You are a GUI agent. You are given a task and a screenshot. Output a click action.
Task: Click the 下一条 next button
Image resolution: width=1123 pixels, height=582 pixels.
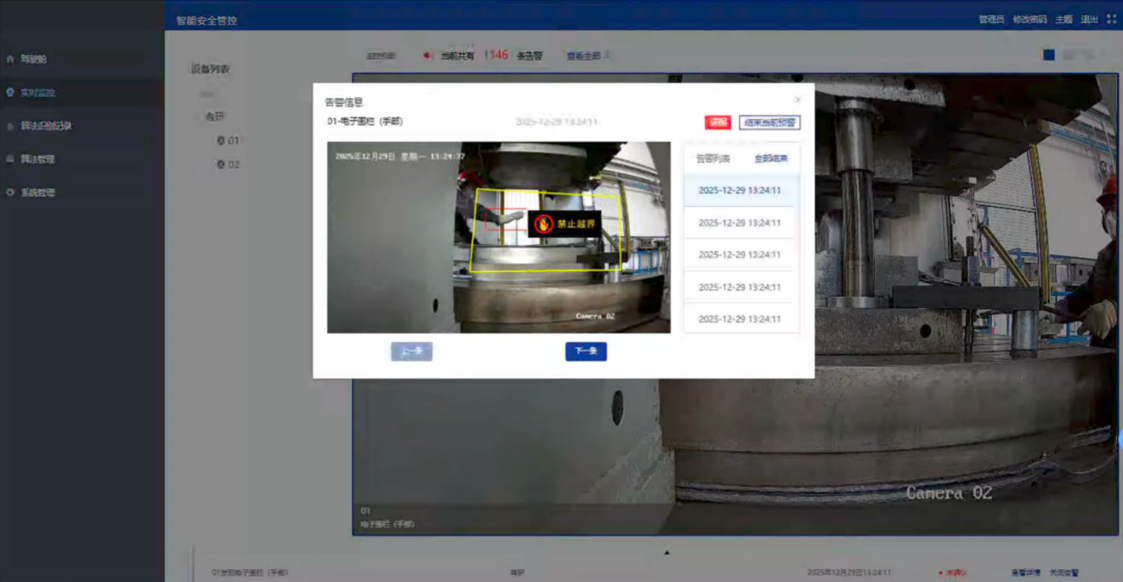585,351
